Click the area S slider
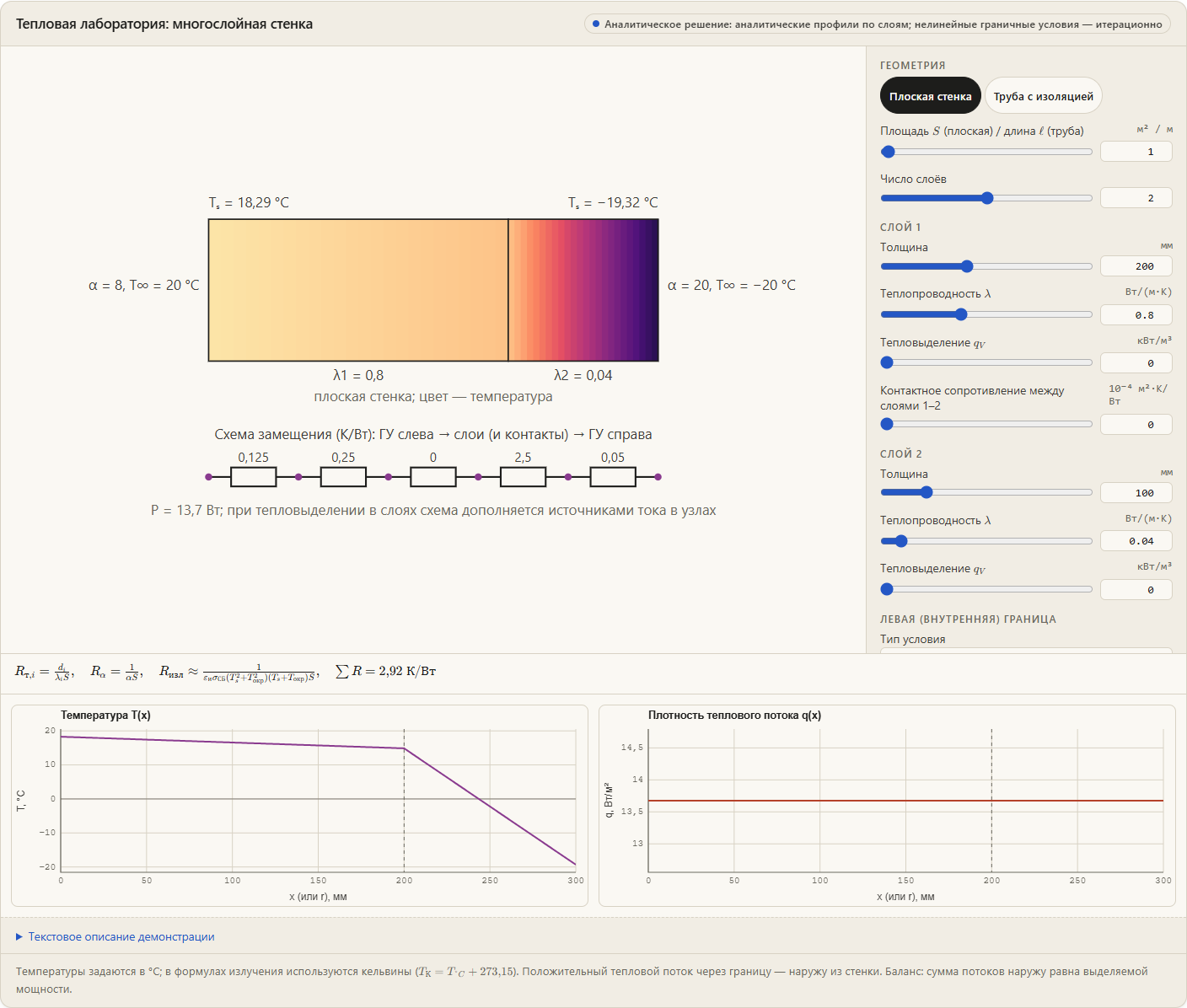Screen dimensions: 1187x1008 coord(986,152)
